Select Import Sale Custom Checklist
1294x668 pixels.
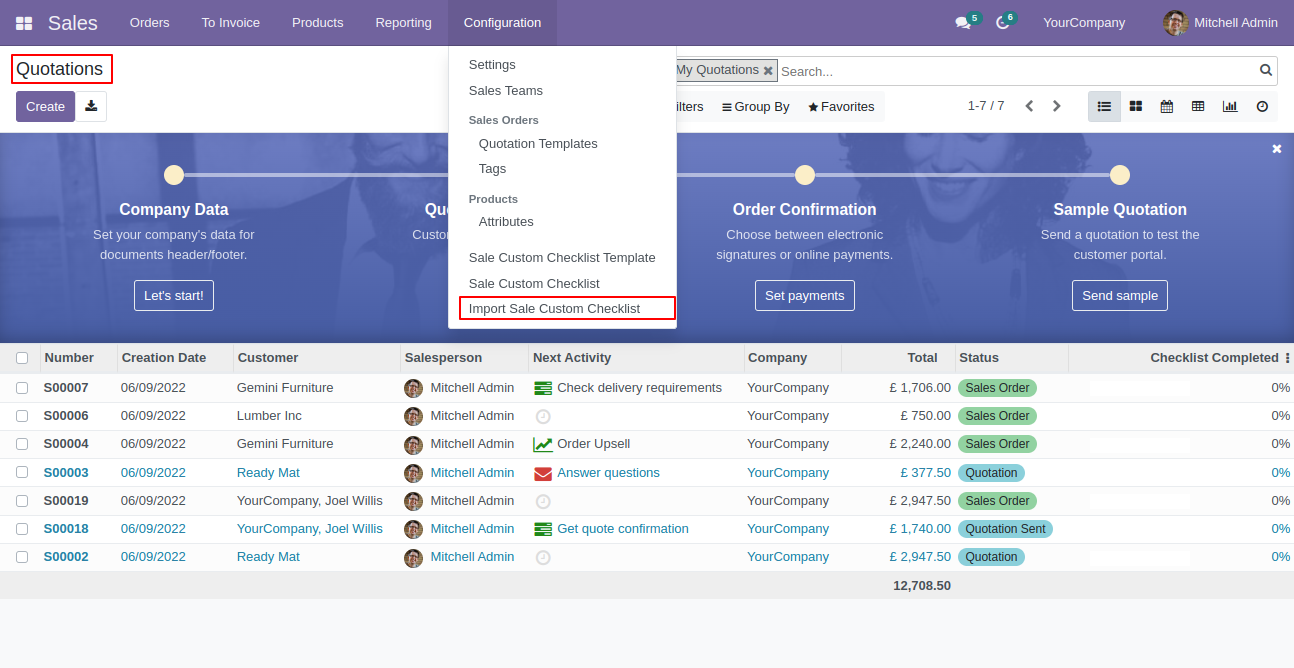click(567, 309)
